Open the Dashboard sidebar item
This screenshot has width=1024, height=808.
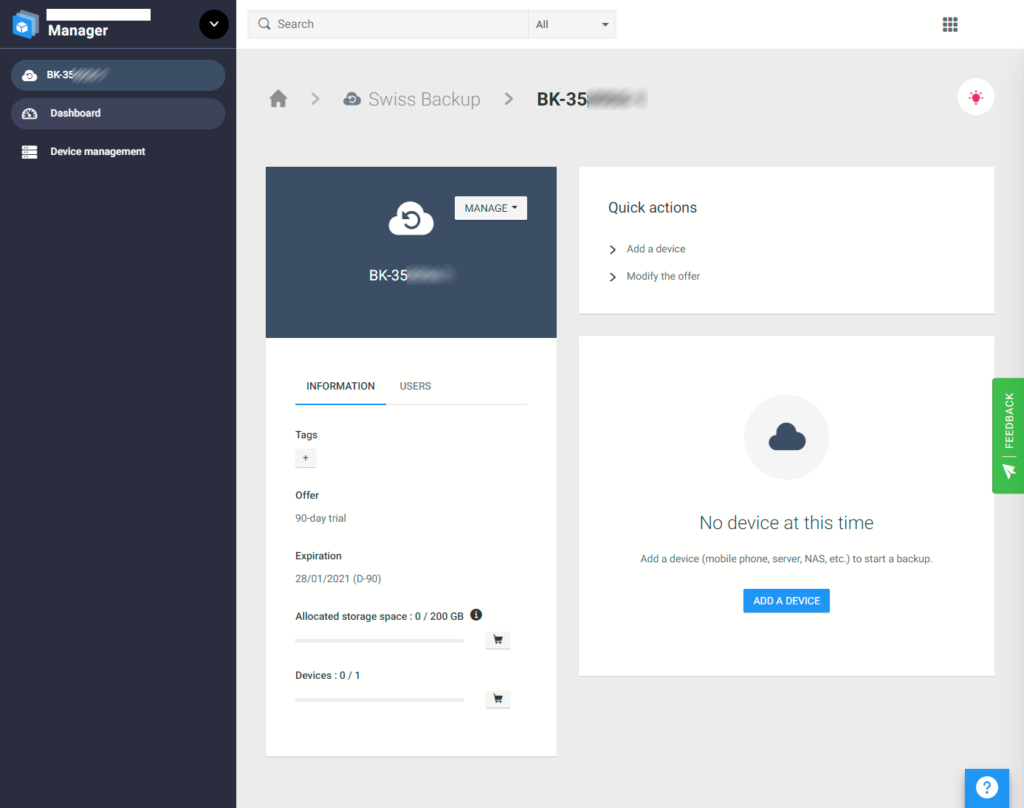coord(118,114)
